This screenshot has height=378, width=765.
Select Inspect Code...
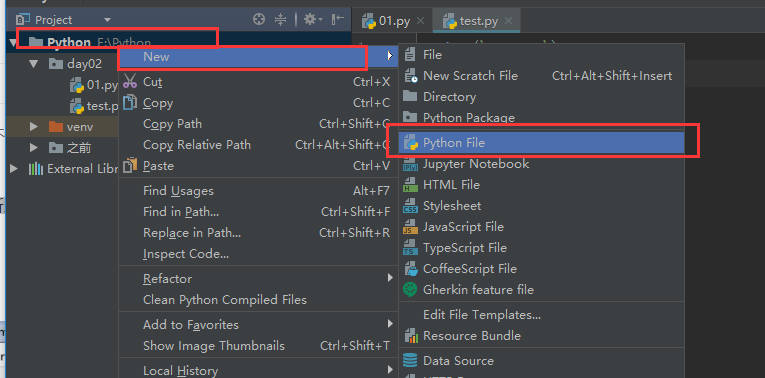point(258,254)
